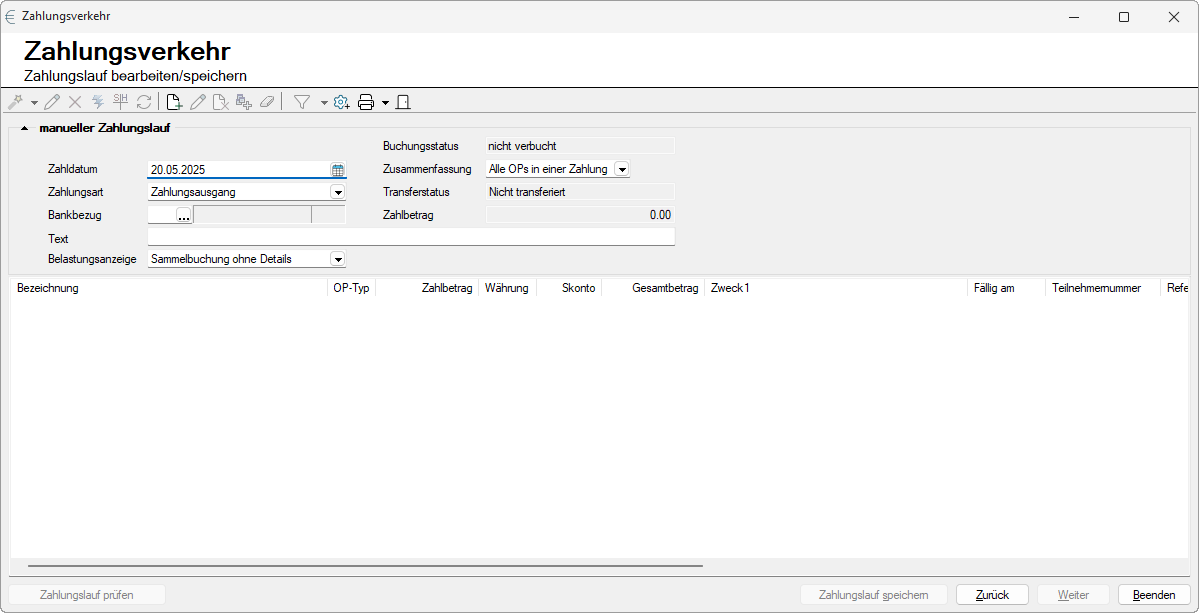1199x613 pixels.
Task: Open the print options dropdown arrow
Action: click(385, 102)
